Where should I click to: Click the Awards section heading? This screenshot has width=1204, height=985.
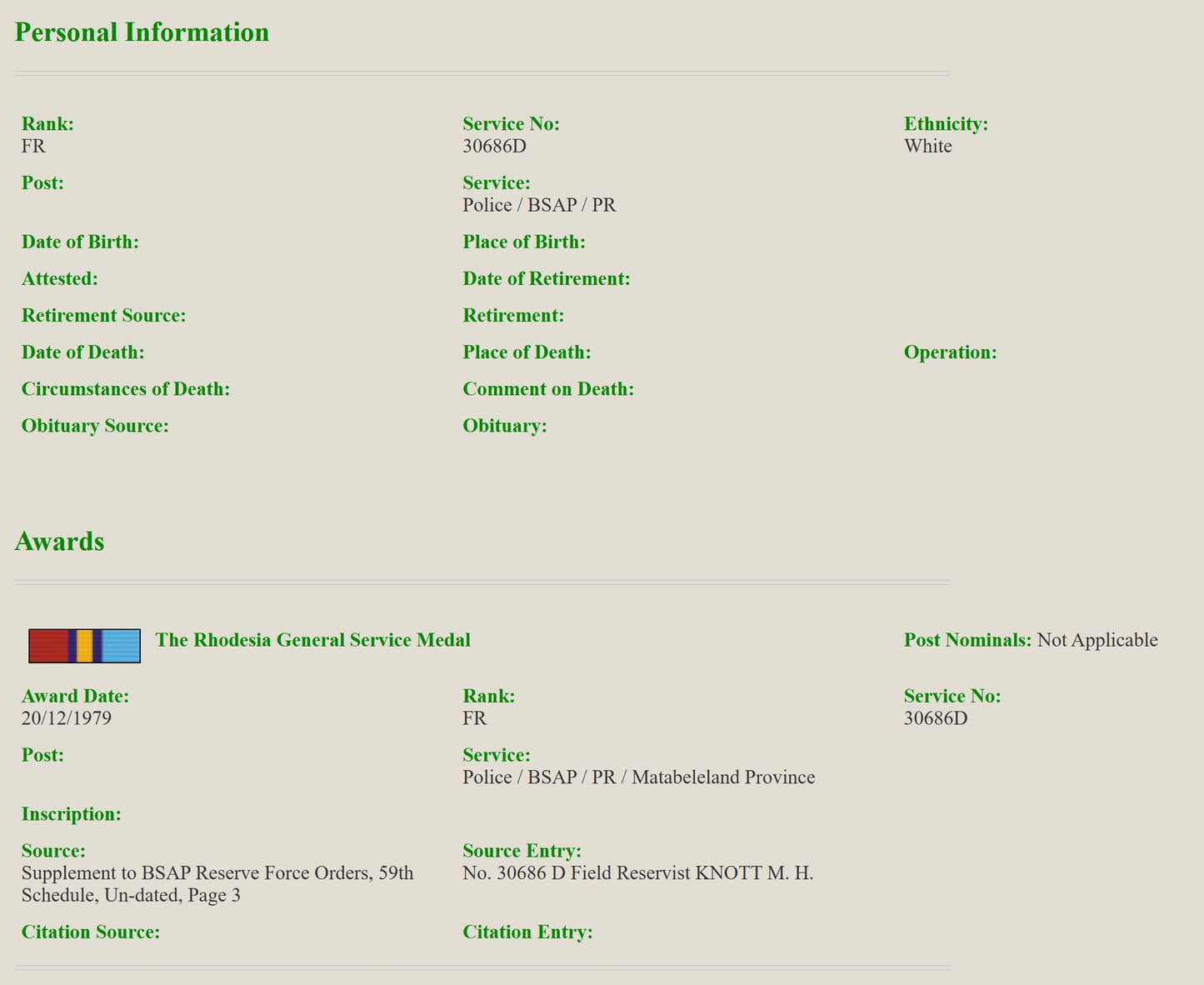59,541
